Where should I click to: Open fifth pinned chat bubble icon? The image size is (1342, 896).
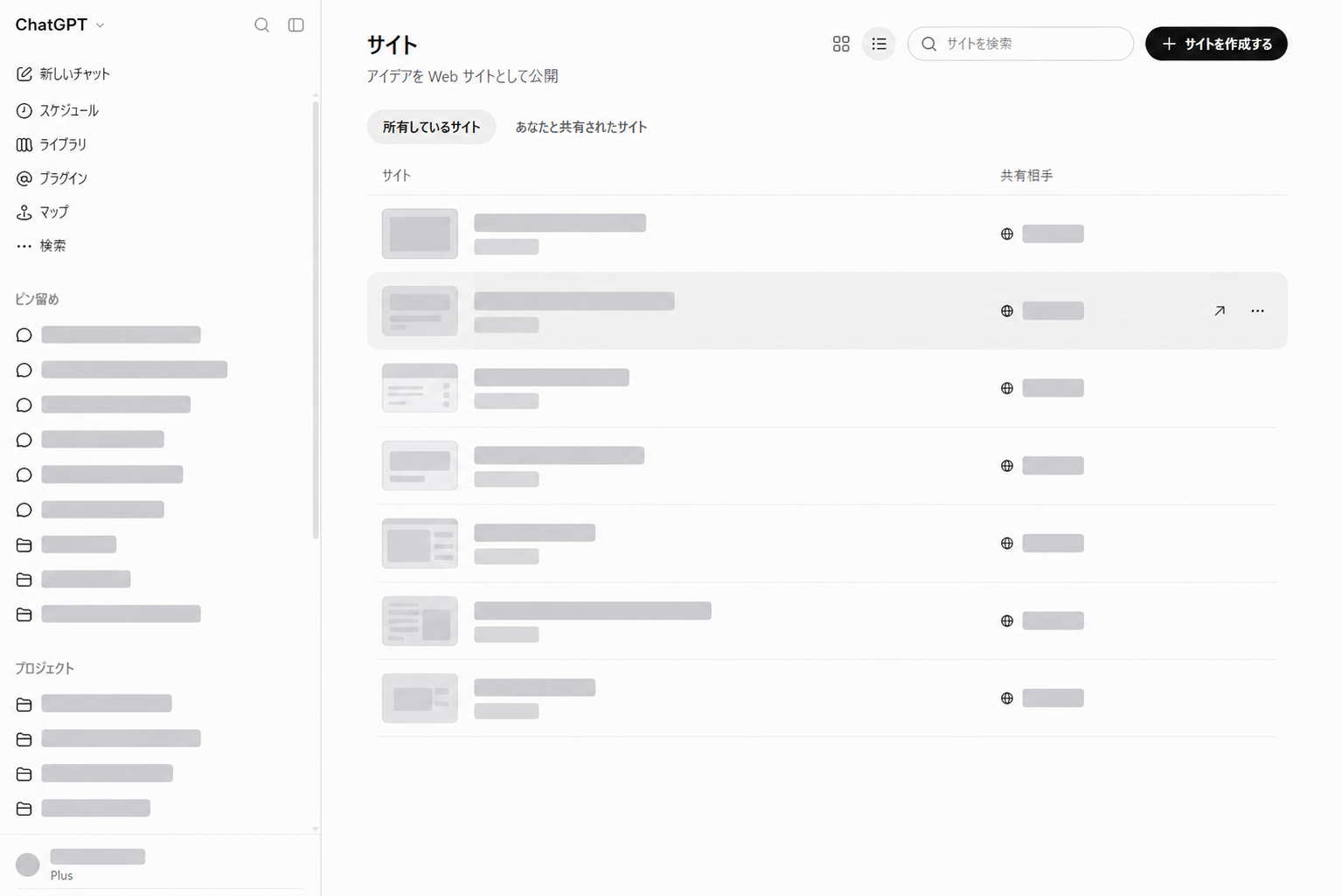[x=24, y=475]
